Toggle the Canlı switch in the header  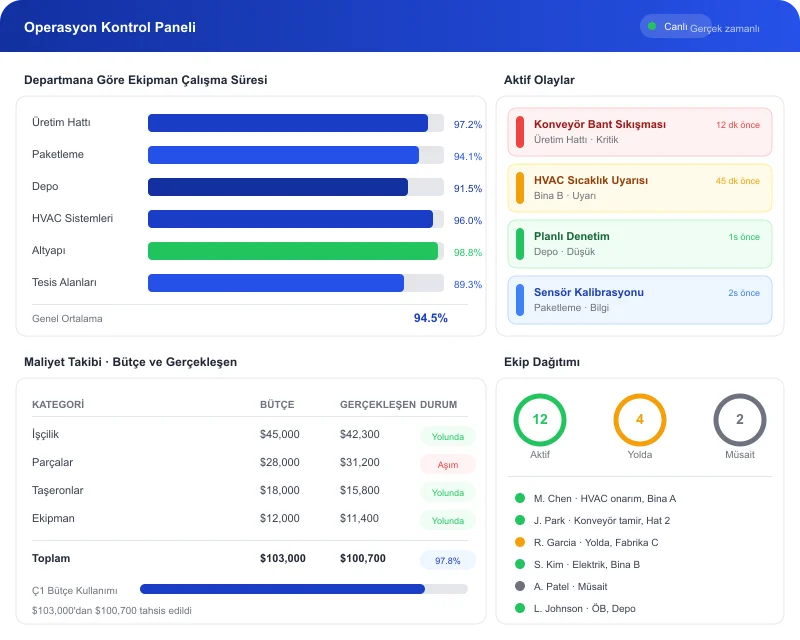[676, 26]
